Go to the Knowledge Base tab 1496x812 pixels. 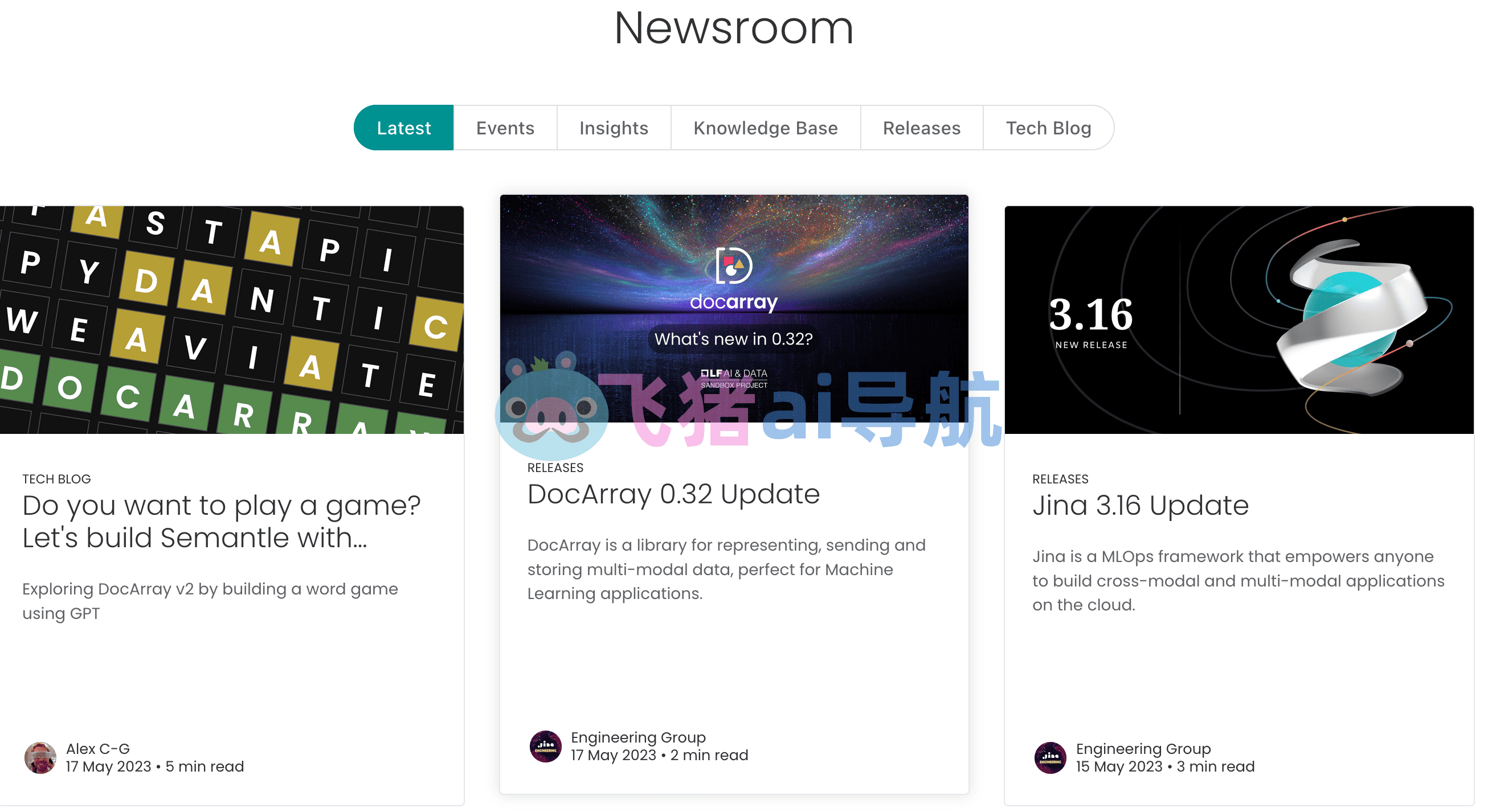[766, 128]
